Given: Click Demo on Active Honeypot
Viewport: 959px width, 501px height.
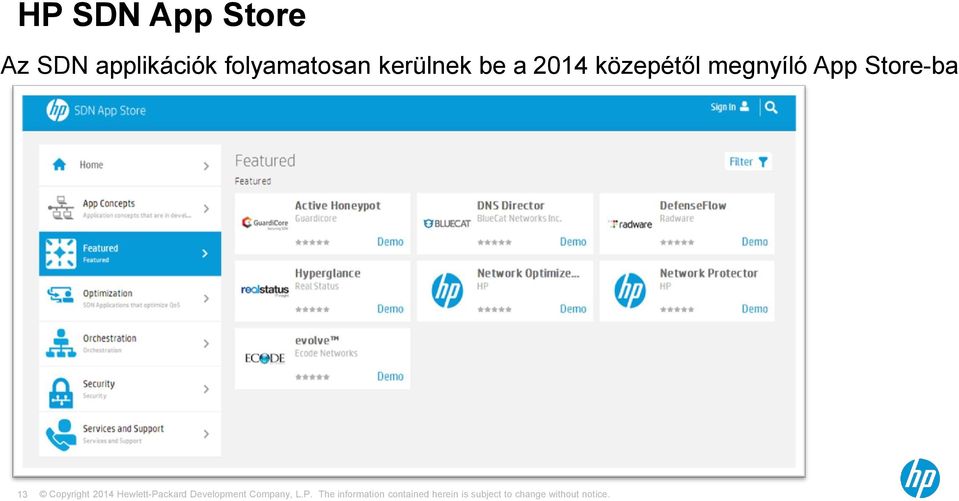Looking at the screenshot, I should (390, 242).
